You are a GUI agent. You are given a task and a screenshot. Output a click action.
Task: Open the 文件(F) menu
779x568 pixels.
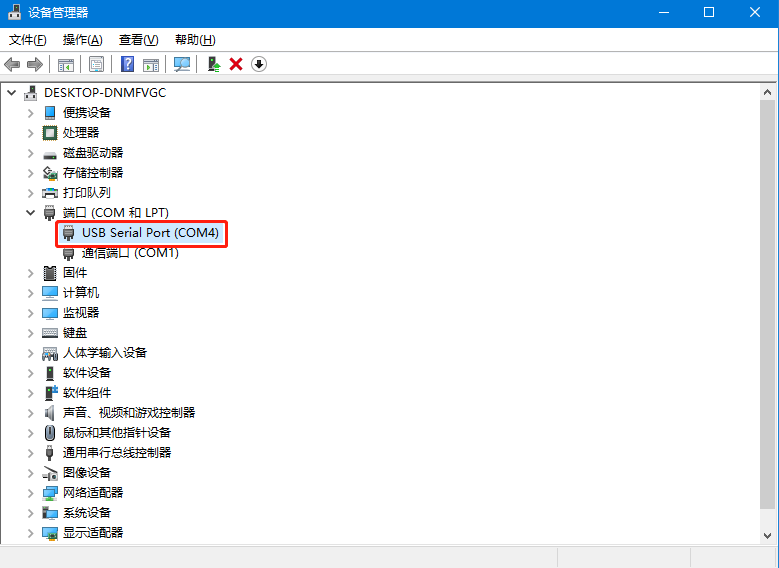pos(27,40)
